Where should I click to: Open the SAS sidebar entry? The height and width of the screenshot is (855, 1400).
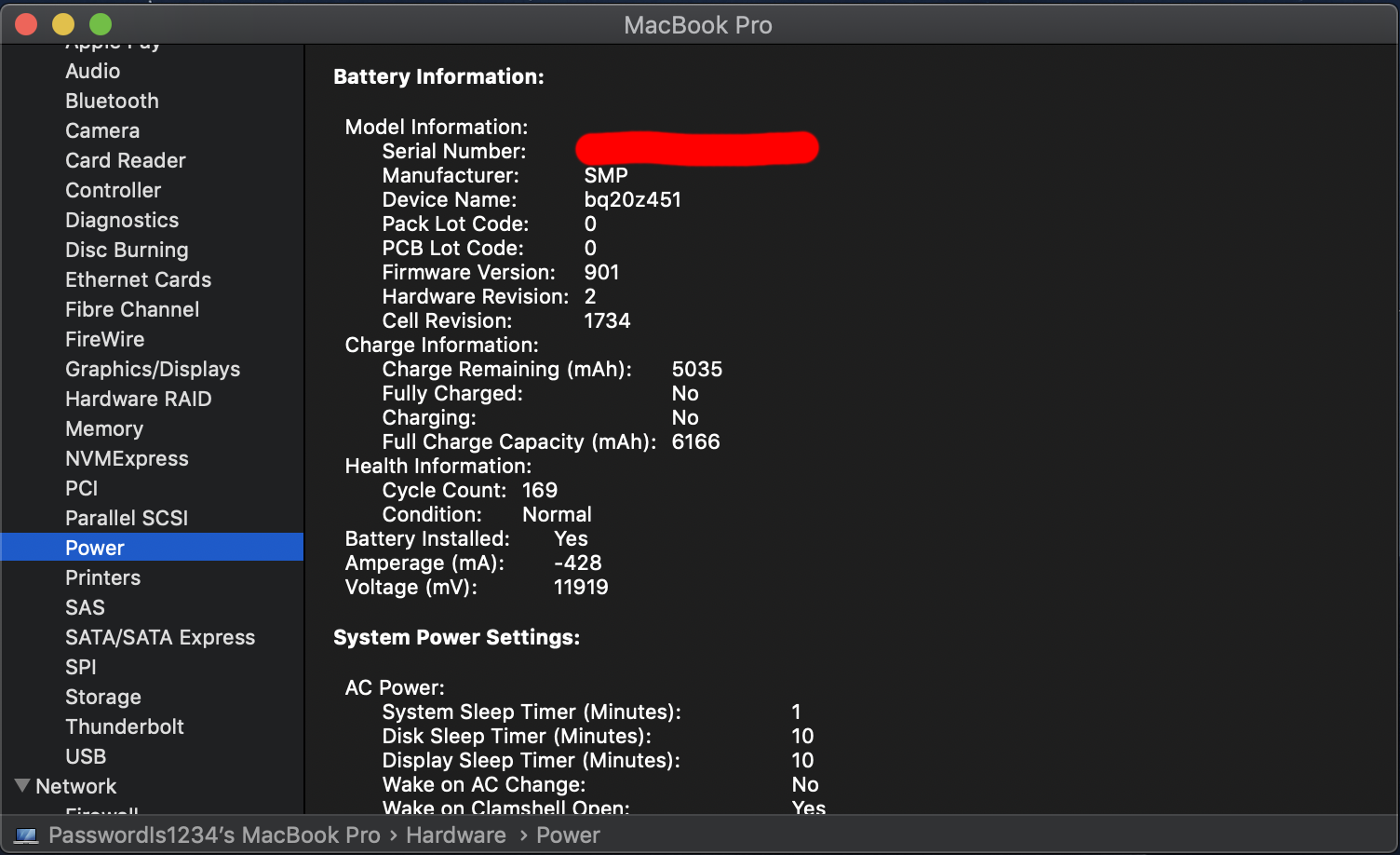[85, 607]
